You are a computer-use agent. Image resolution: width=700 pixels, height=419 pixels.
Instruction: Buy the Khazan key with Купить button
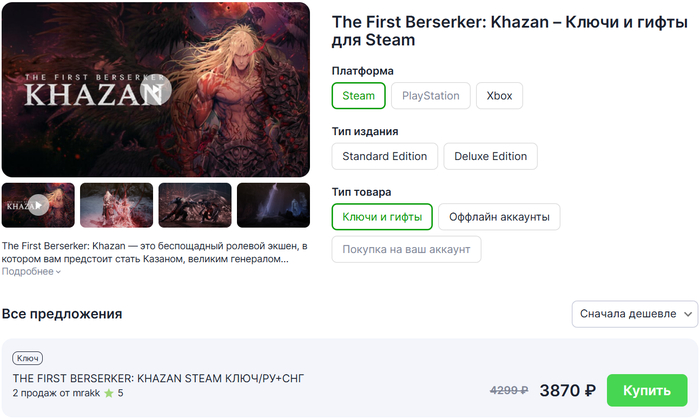click(x=647, y=390)
